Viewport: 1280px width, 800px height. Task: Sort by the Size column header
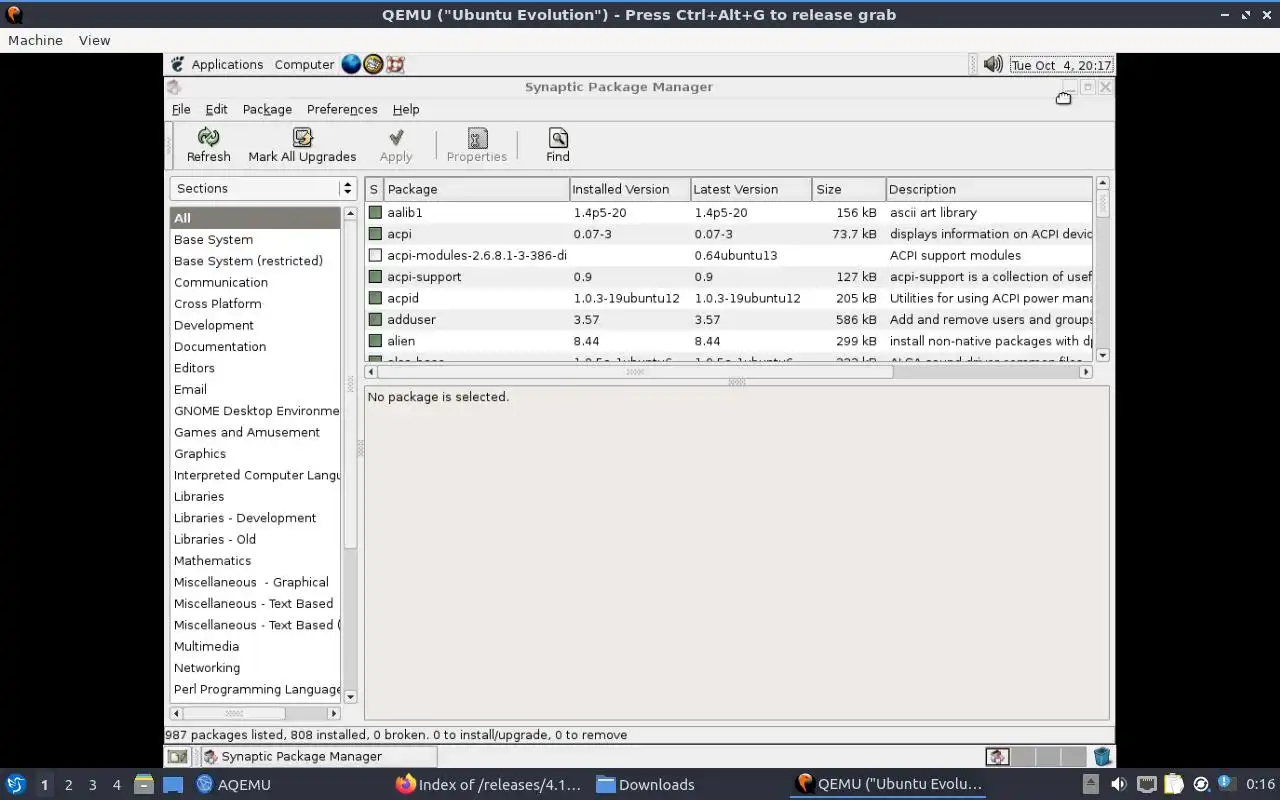point(849,189)
